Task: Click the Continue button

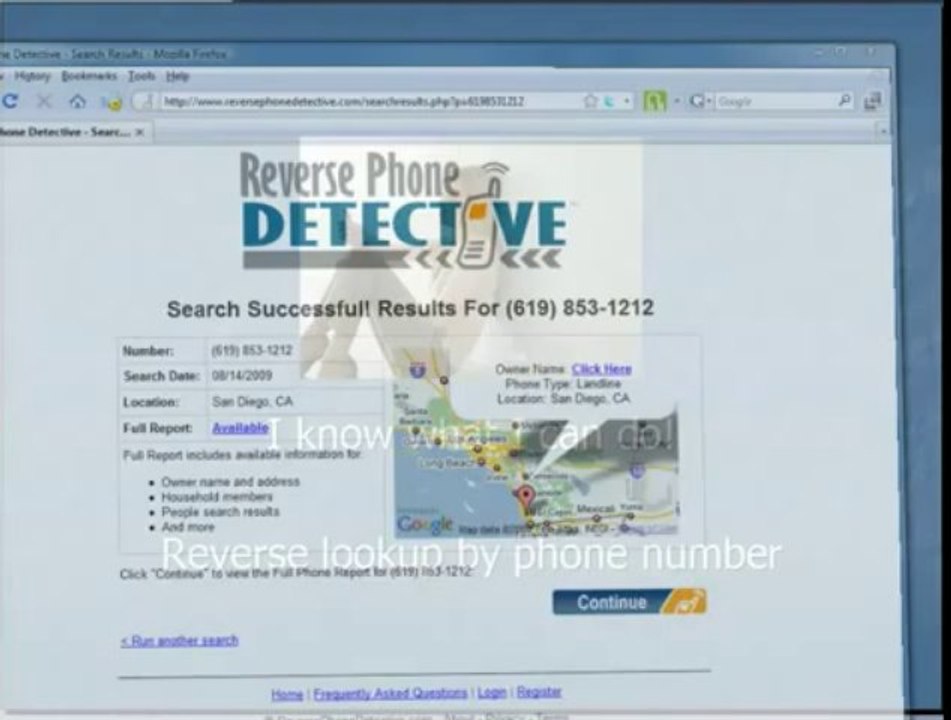Action: point(629,602)
